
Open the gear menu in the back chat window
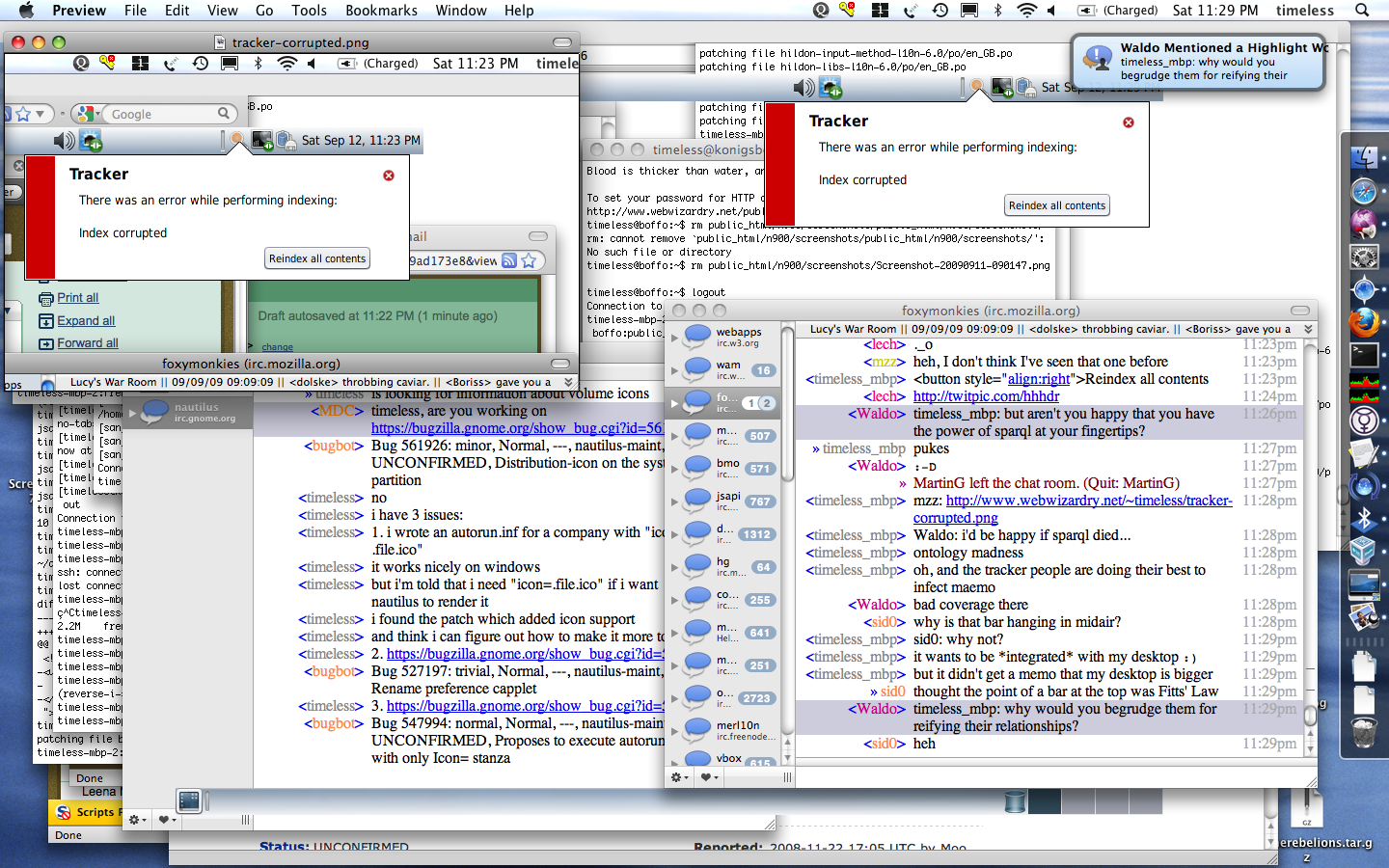coord(137,820)
